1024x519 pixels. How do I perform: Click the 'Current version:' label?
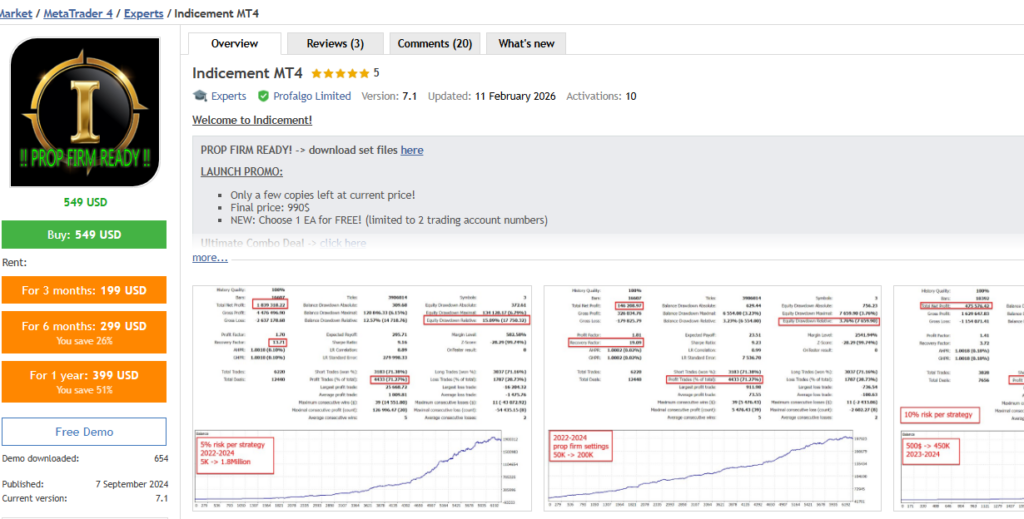pyautogui.click(x=35, y=498)
